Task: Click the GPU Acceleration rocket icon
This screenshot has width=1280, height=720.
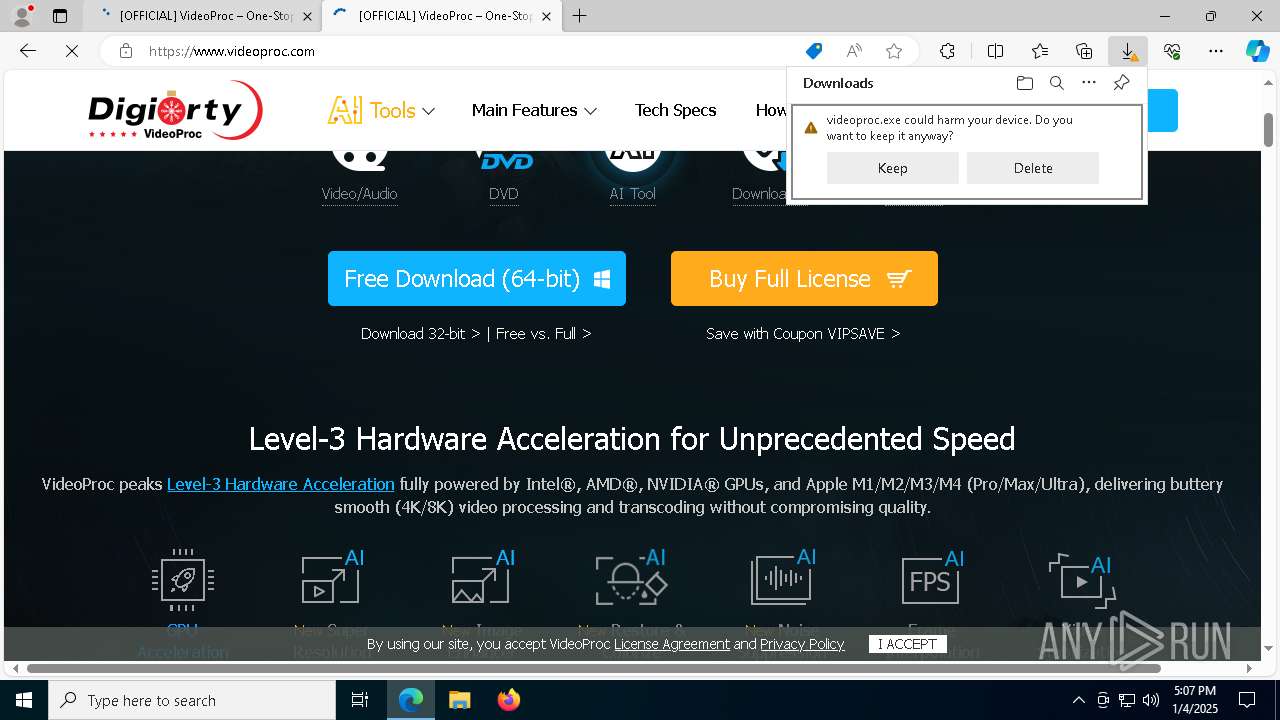Action: coord(182,579)
